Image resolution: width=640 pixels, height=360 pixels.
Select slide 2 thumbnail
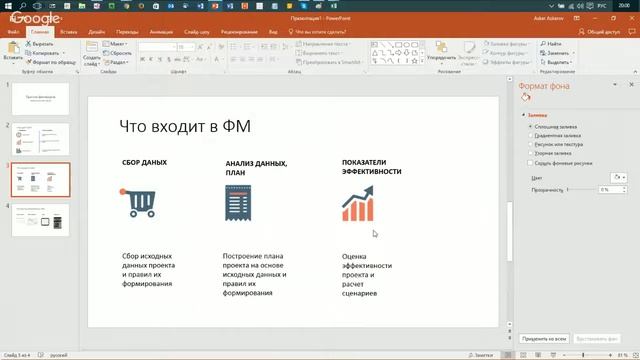coord(40,139)
